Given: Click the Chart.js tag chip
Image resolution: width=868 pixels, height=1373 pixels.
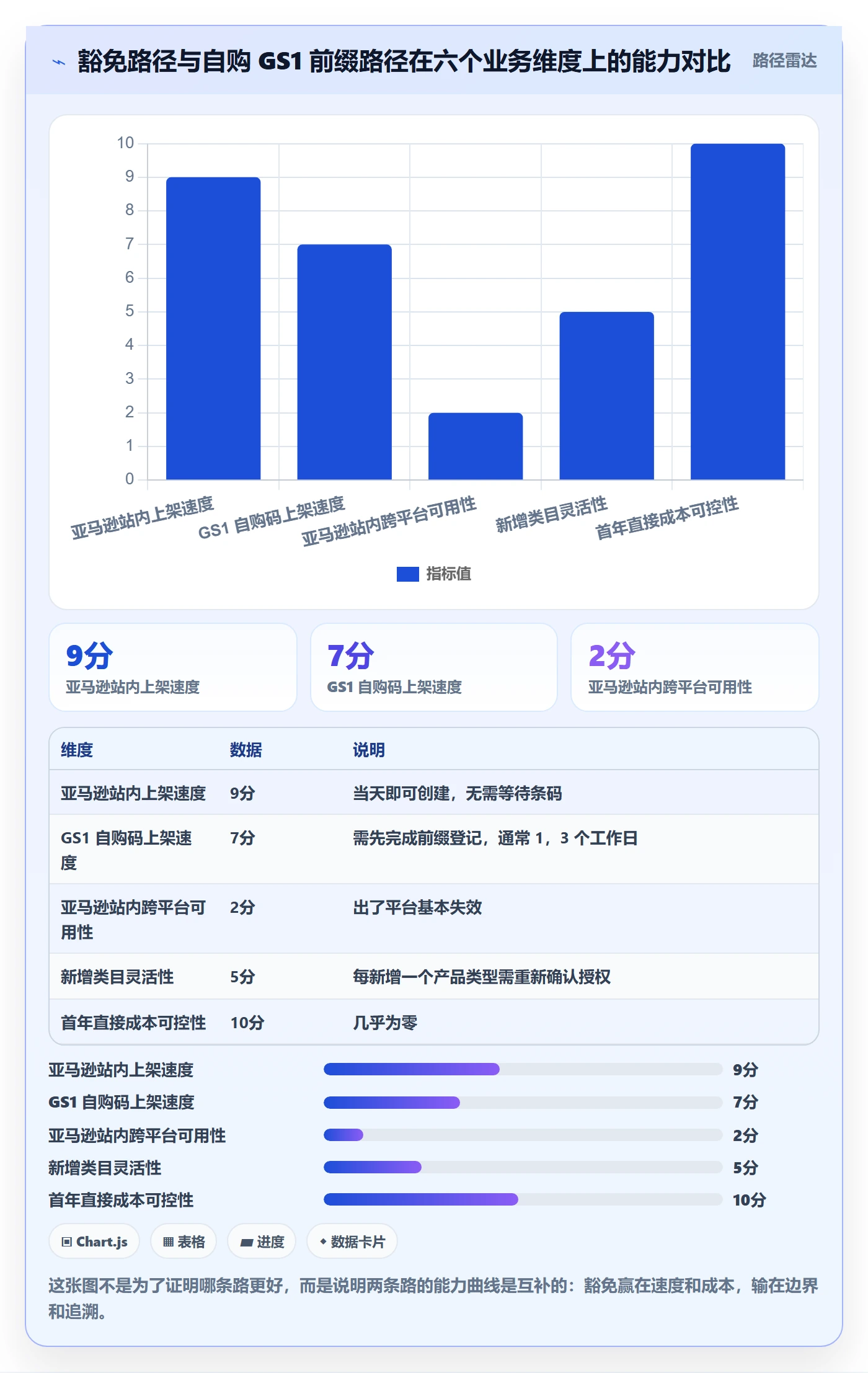Looking at the screenshot, I should [94, 1242].
